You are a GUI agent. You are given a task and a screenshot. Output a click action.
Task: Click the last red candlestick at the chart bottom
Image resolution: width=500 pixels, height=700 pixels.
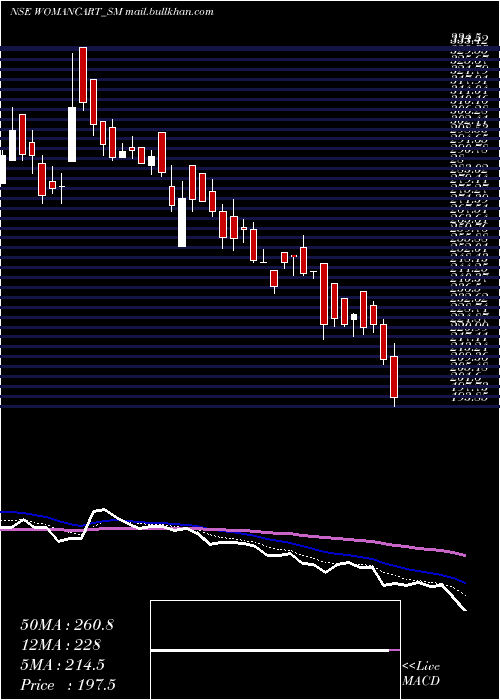point(394,377)
